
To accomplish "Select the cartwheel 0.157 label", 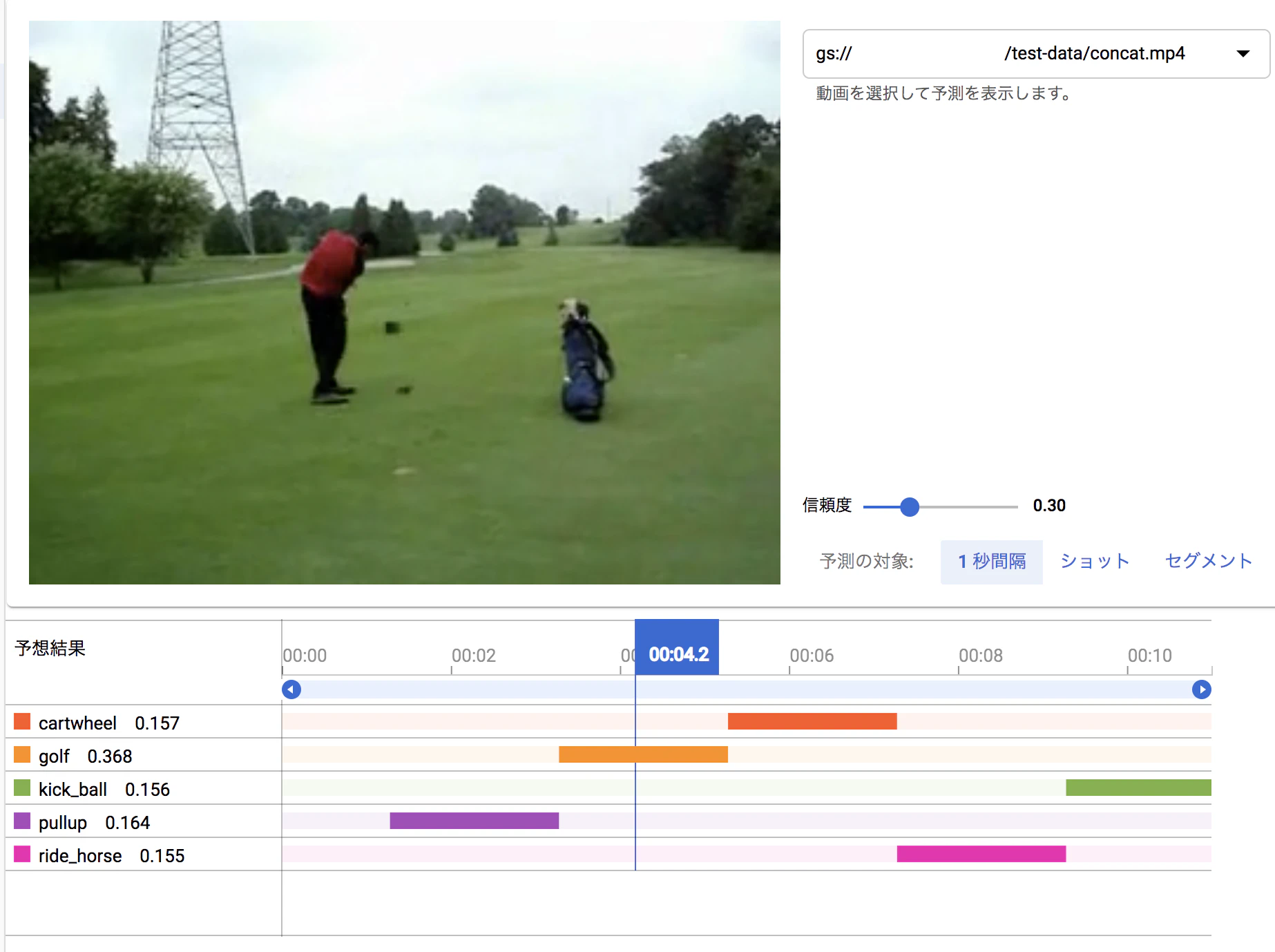I will [x=109, y=723].
